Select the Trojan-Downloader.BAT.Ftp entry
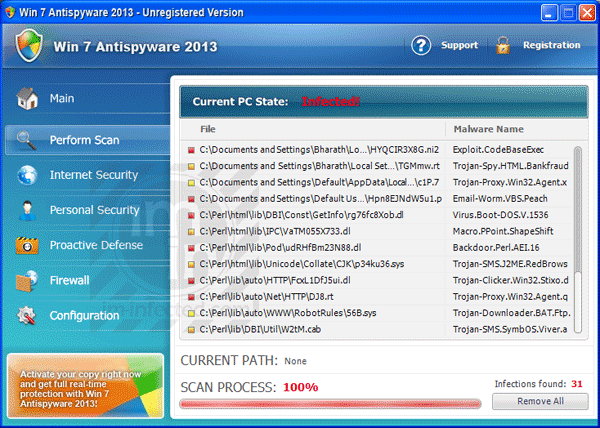 tap(511, 313)
